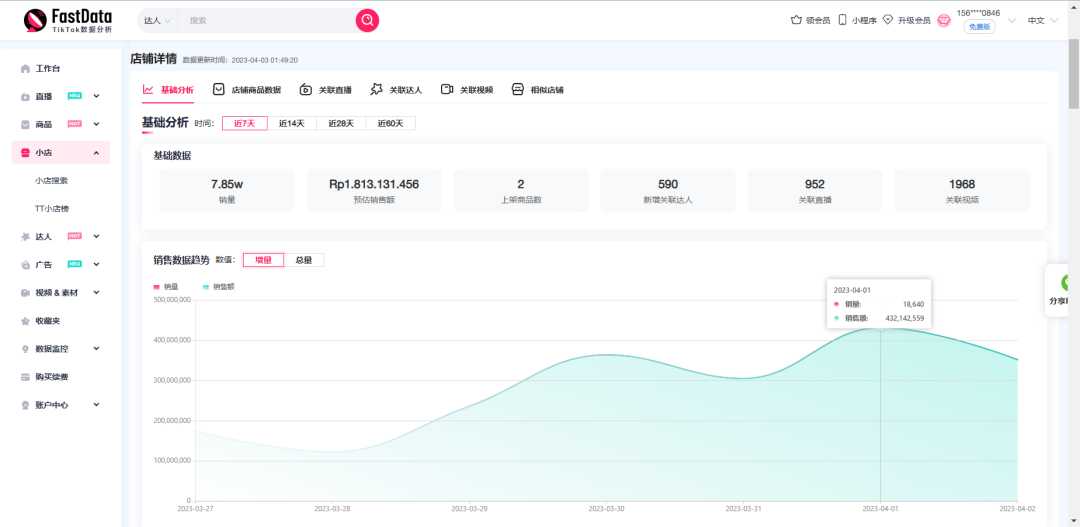Click the 商品 sidebar icon
Viewport: 1080px width, 527px height.
pyautogui.click(x=25, y=125)
